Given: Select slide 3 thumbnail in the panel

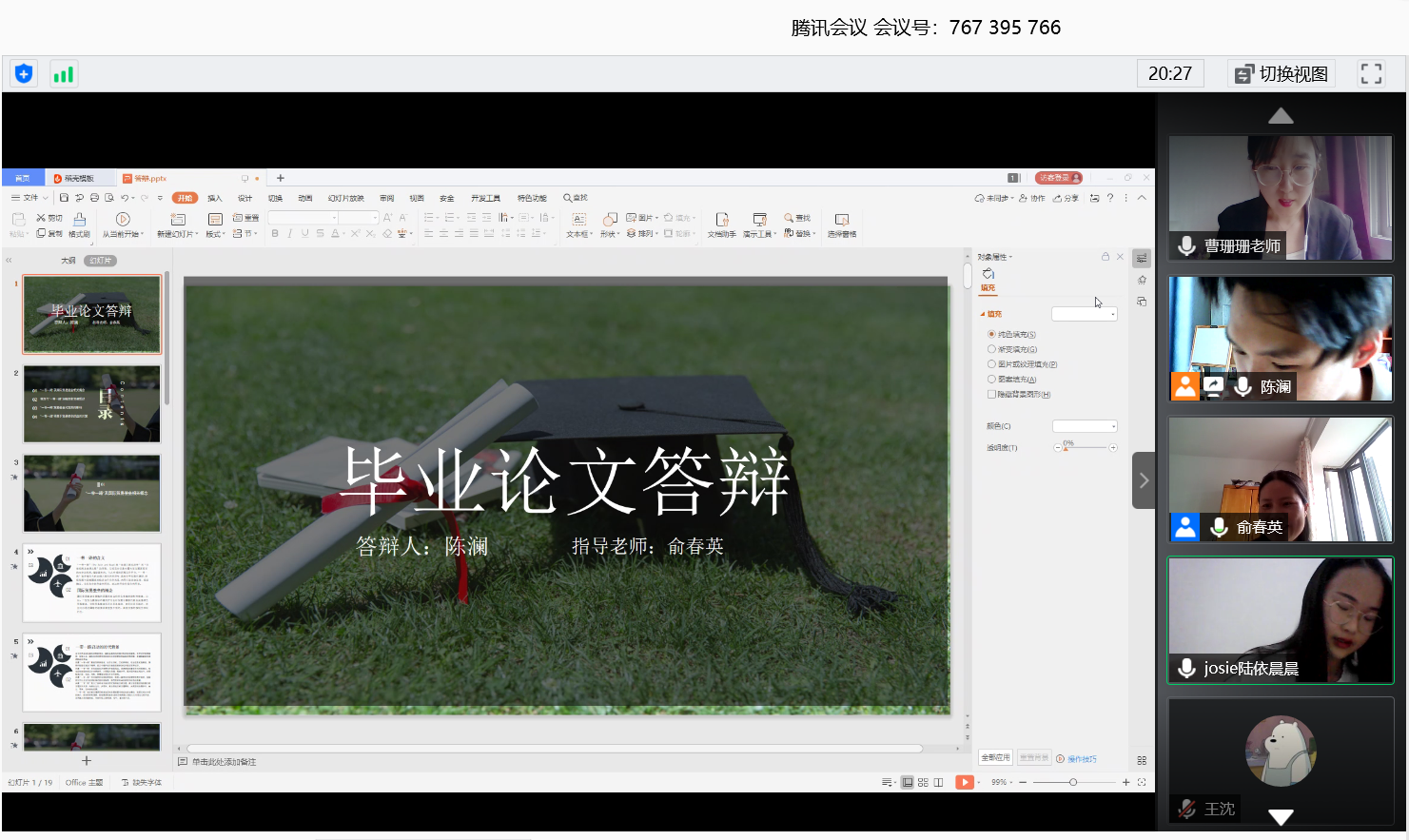Looking at the screenshot, I should tap(91, 493).
